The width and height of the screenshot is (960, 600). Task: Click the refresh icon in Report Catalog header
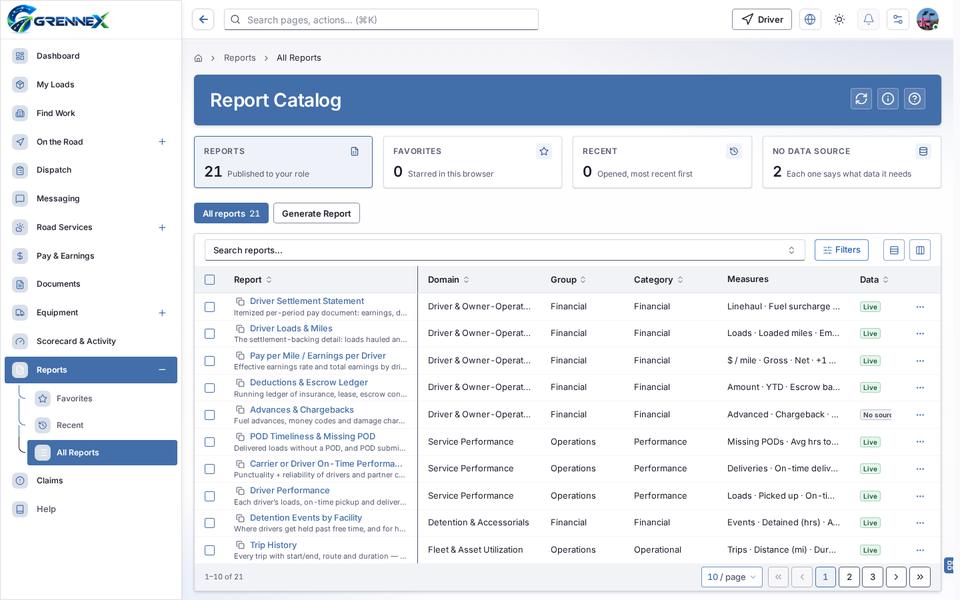(861, 99)
